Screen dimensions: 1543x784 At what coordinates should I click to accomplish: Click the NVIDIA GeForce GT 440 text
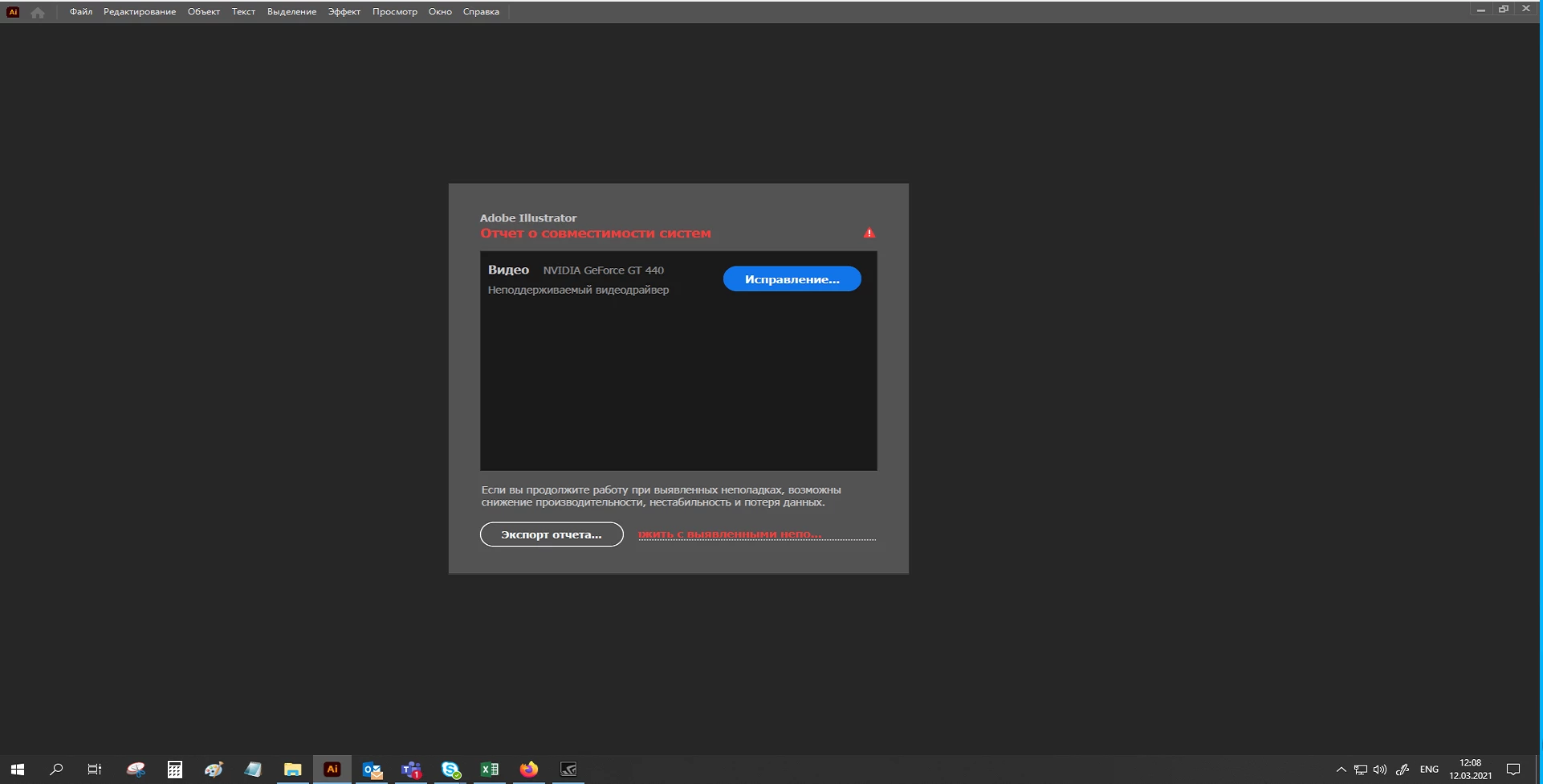[604, 270]
